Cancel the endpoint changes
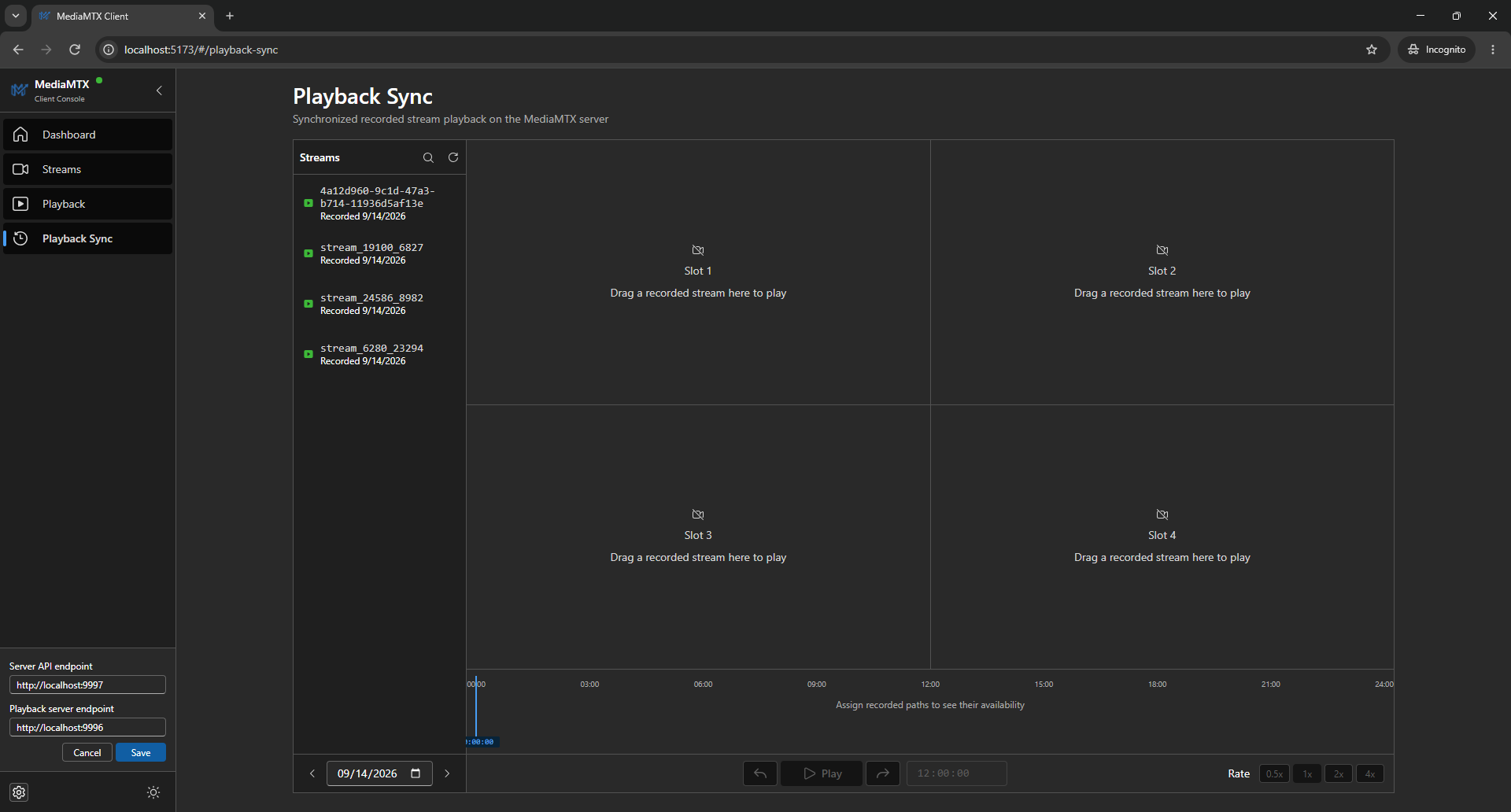Viewport: 1511px width, 812px height. click(x=87, y=752)
